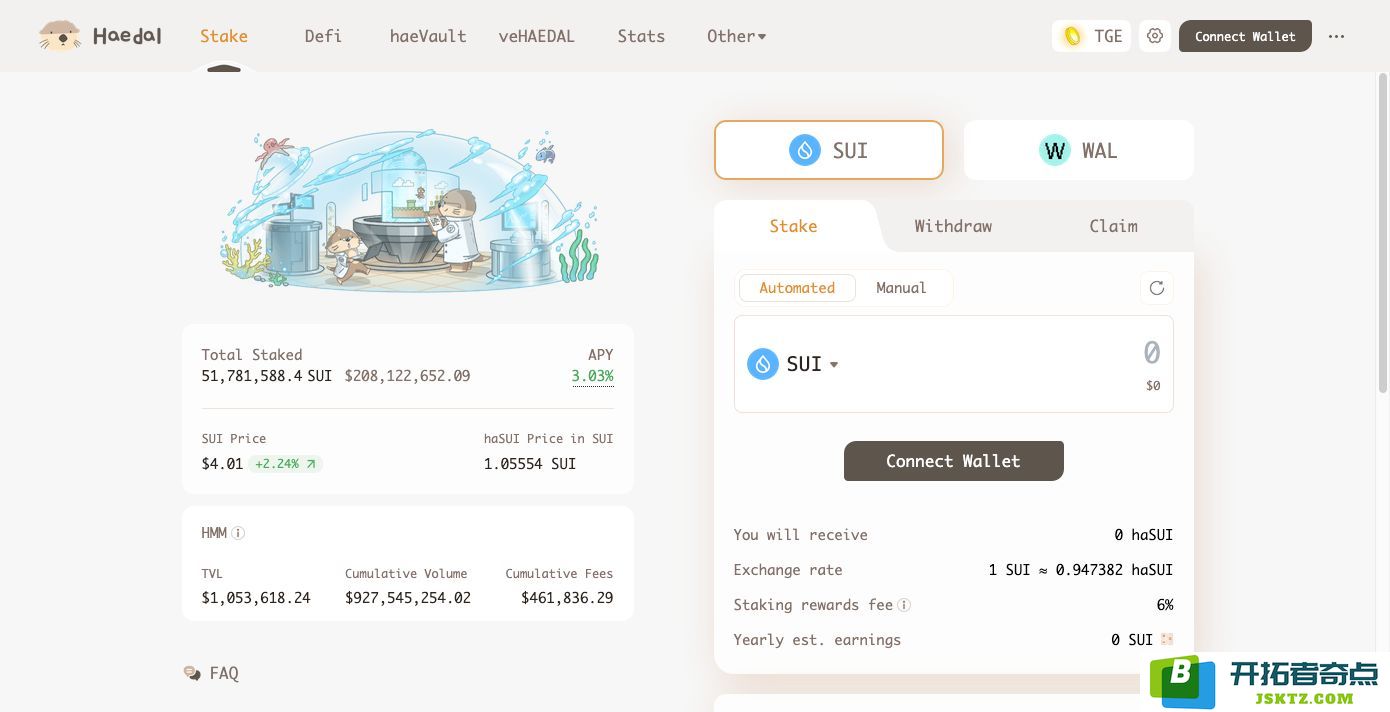Click the Staking rewards fee info icon

[x=904, y=605]
